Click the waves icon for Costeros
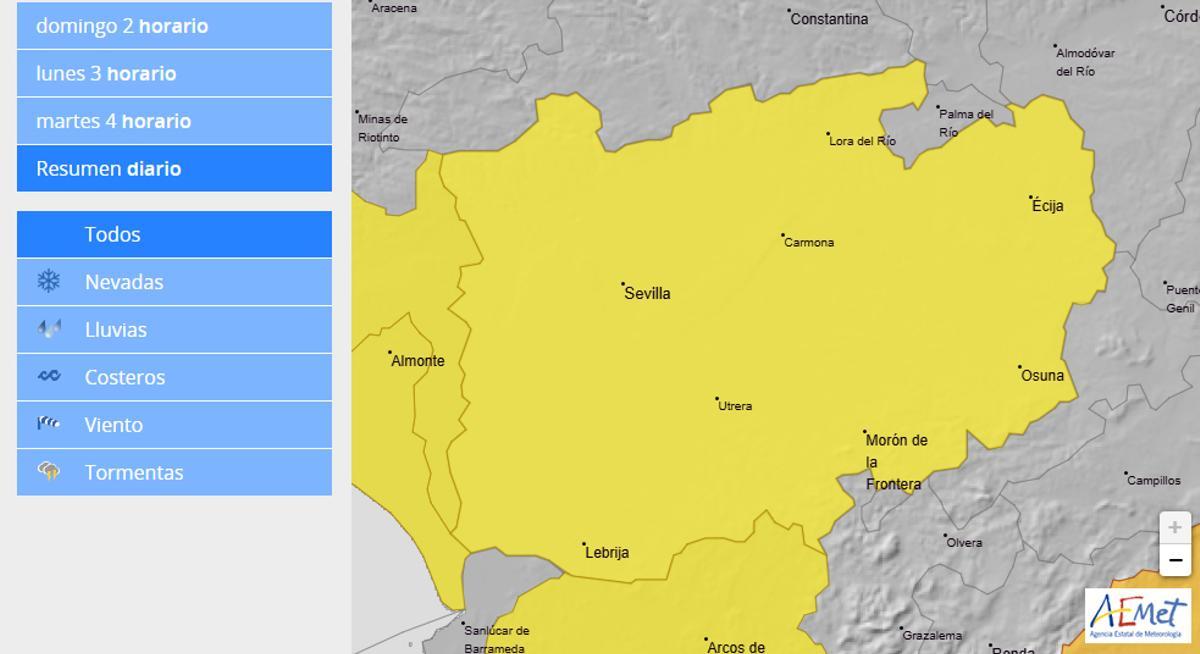This screenshot has height=654, width=1200. pos(49,377)
